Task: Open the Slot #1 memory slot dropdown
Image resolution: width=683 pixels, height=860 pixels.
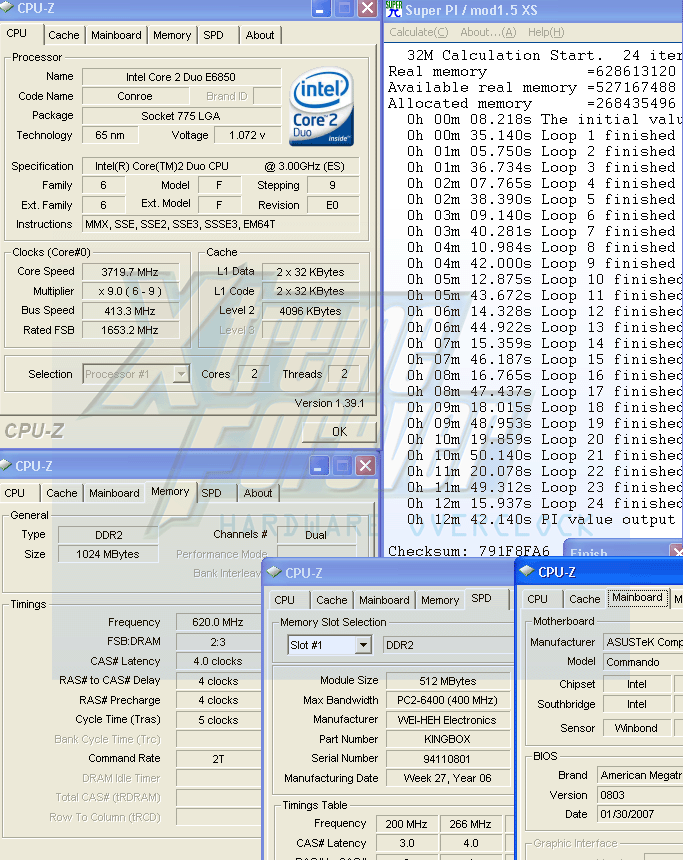Action: [362, 646]
